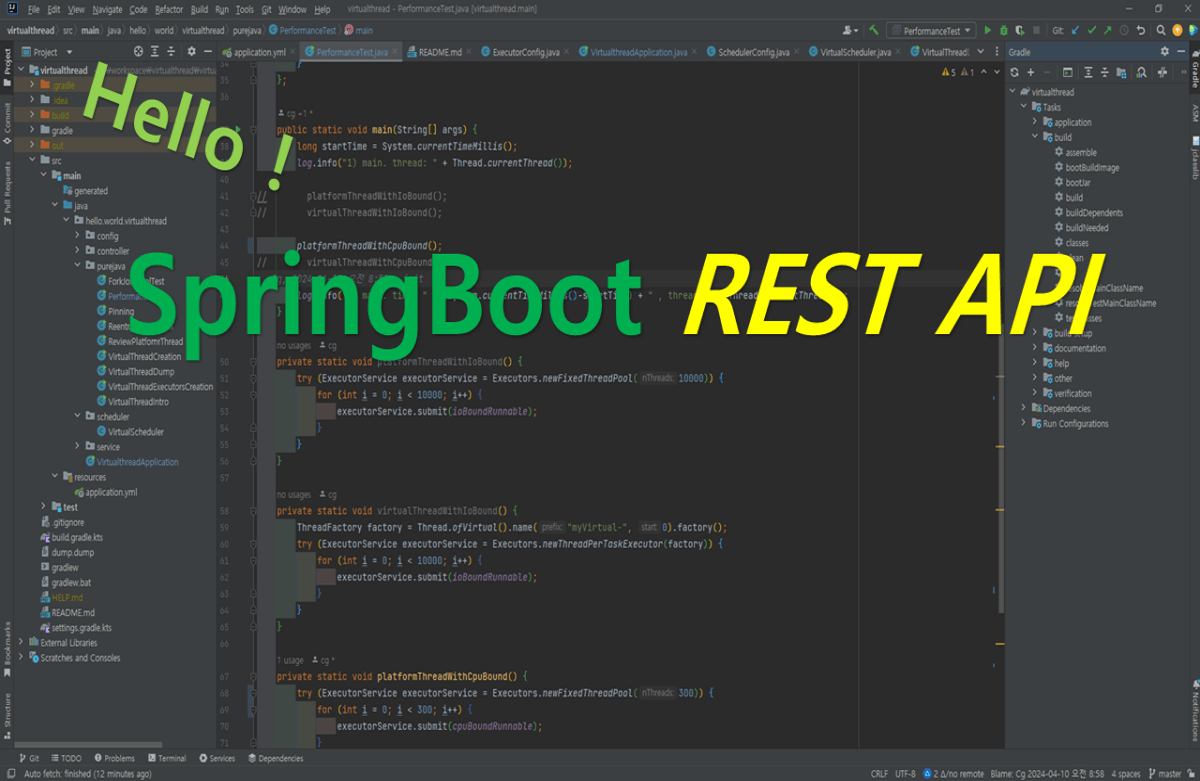Screen dimensions: 1200x781
Task: Expand Gradle Dependencies node
Action: tap(1023, 408)
